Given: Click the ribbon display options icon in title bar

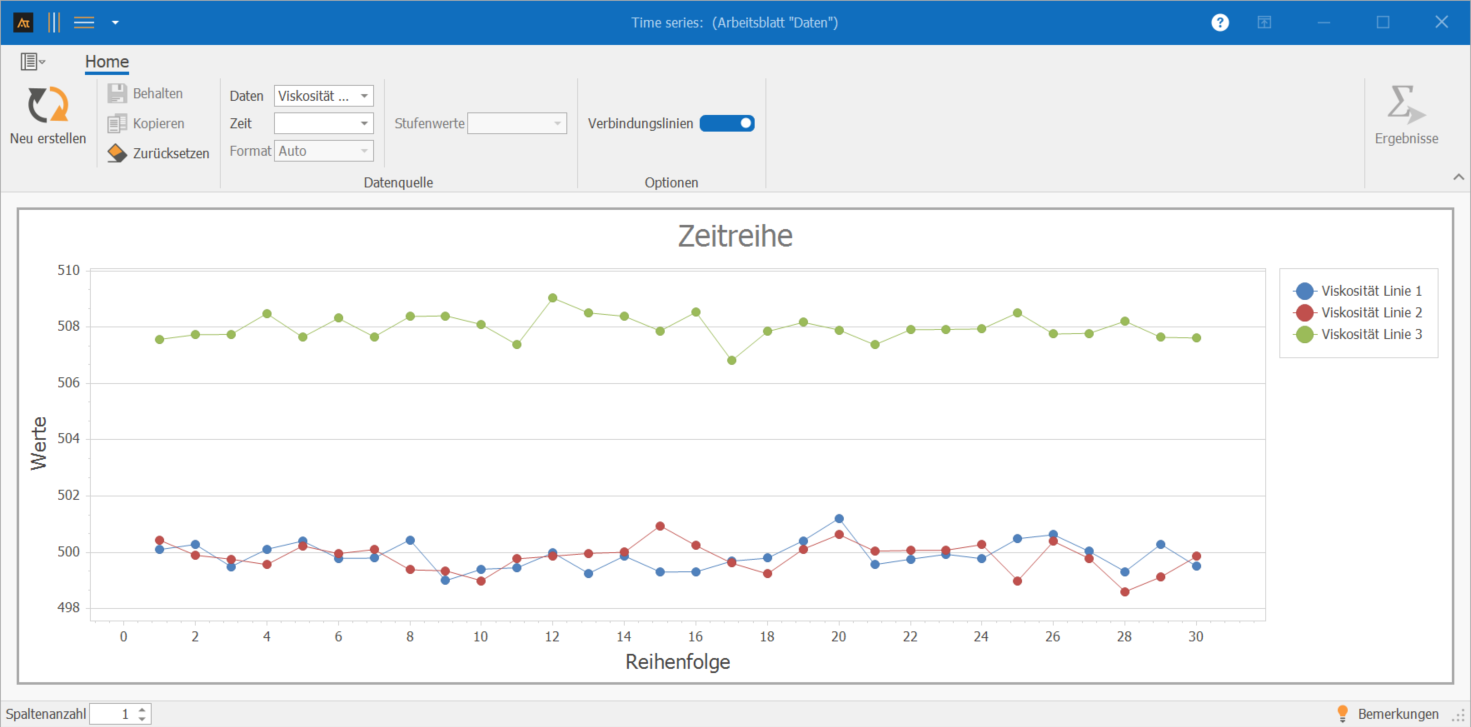Looking at the screenshot, I should point(1264,22).
